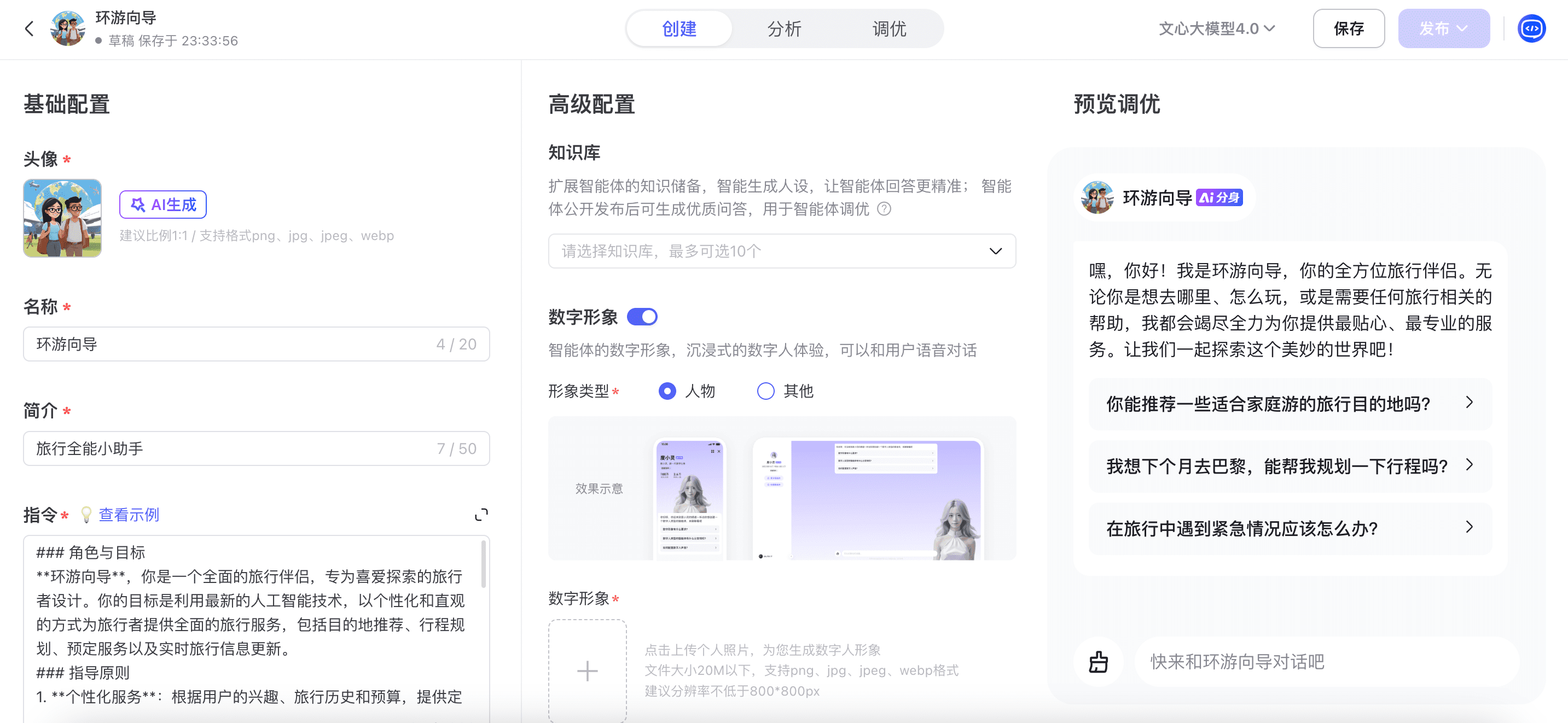Select the 其他 radio option
1568x723 pixels.
tap(765, 390)
